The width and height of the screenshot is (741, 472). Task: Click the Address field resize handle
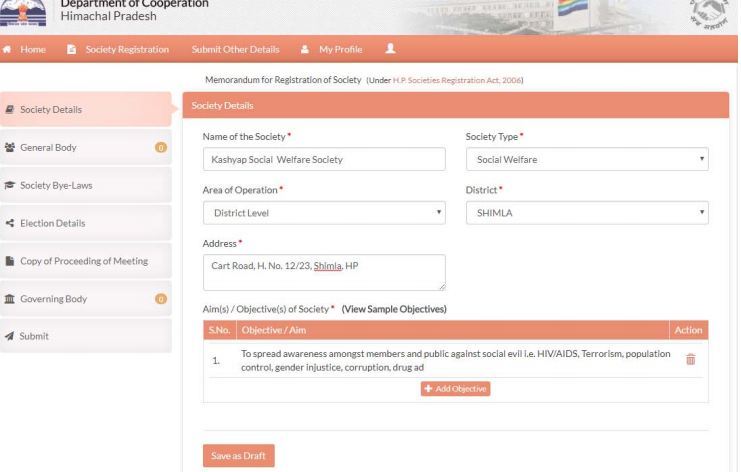point(442,286)
